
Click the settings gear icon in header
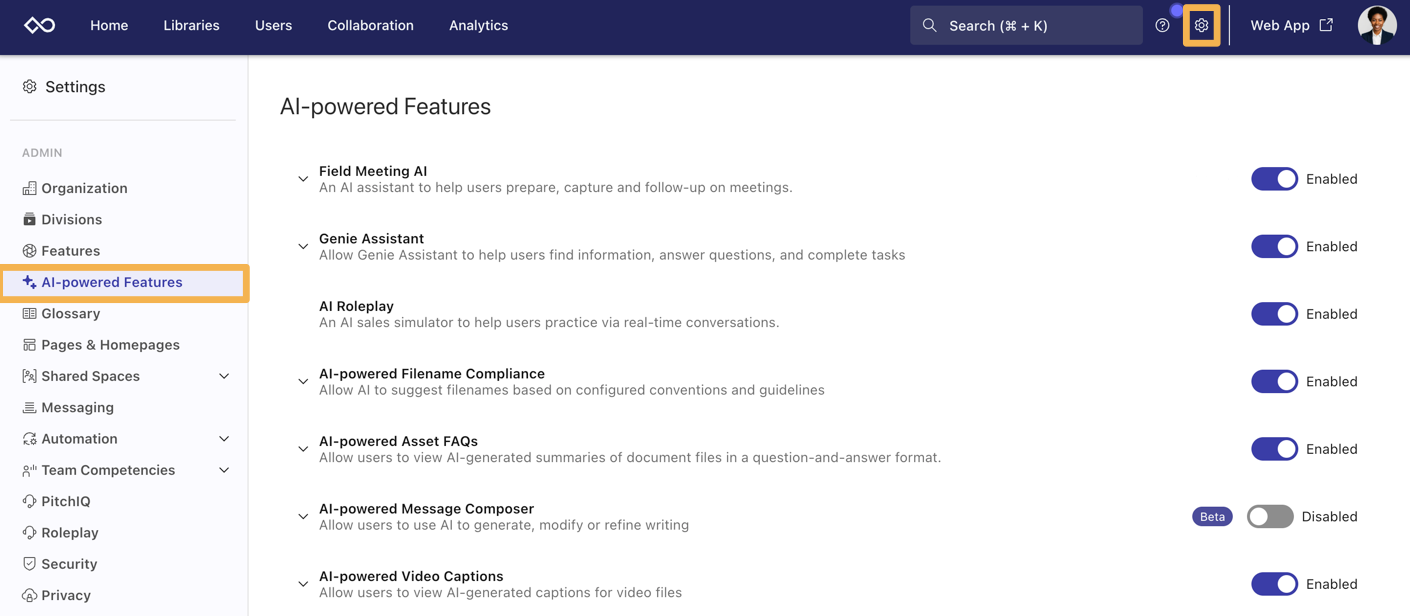(1201, 25)
